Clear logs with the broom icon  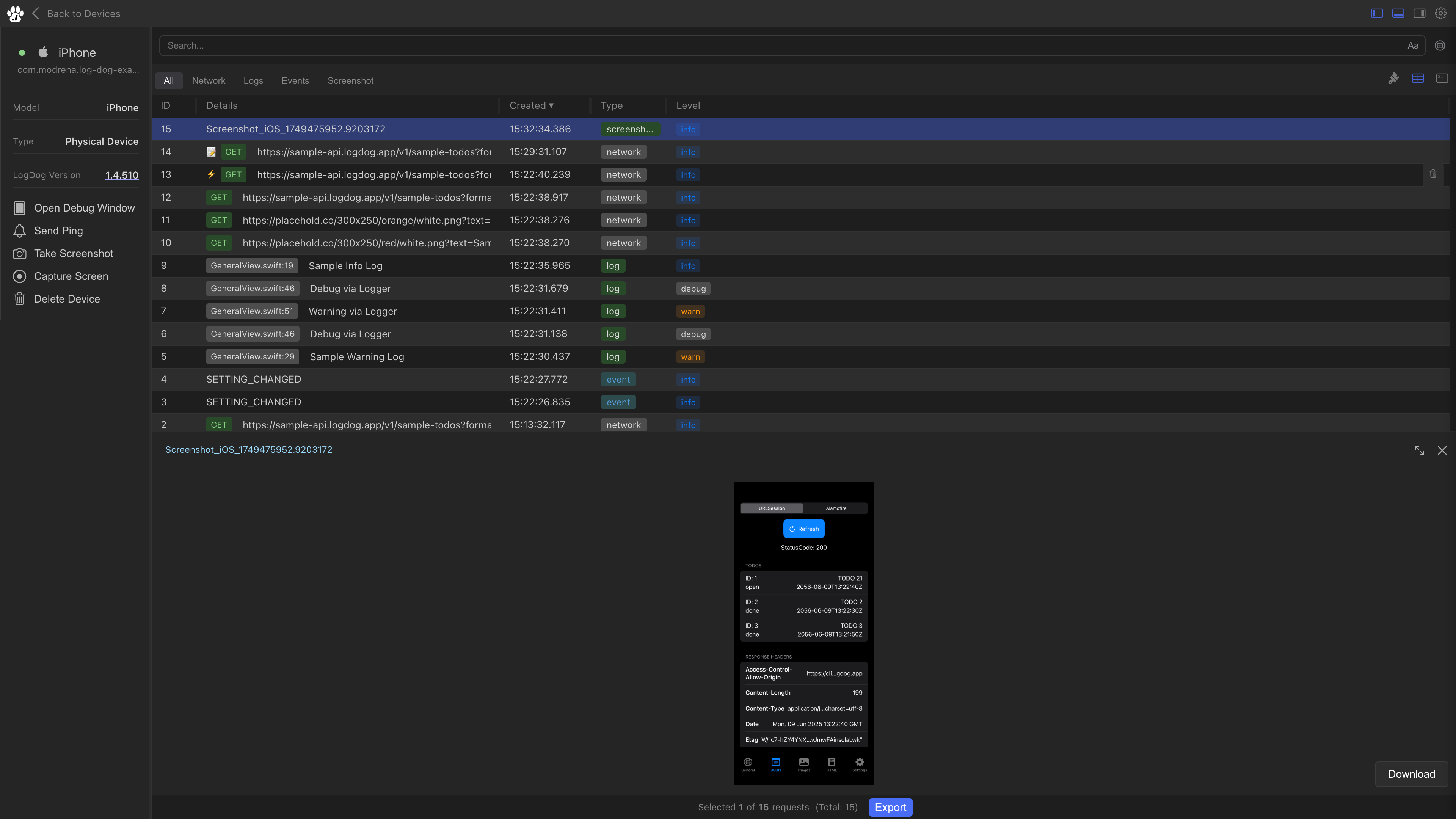[1394, 78]
